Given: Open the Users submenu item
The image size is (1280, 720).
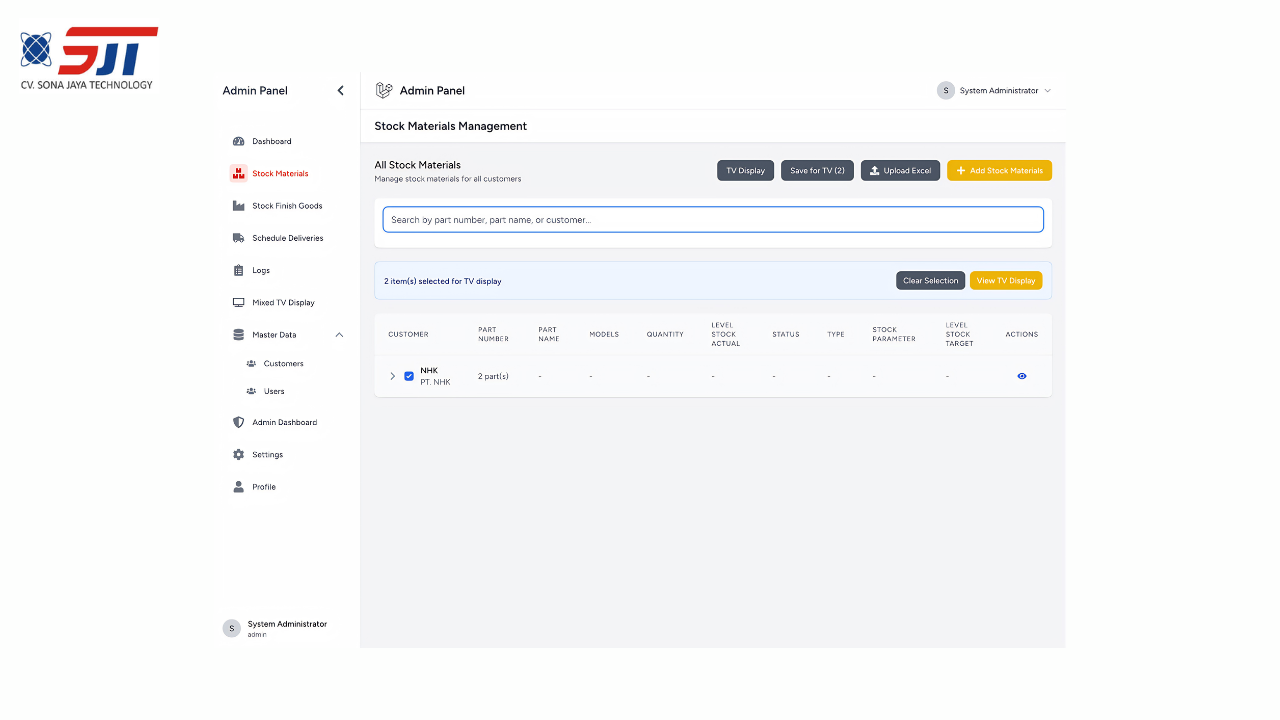Looking at the screenshot, I should click(x=274, y=391).
